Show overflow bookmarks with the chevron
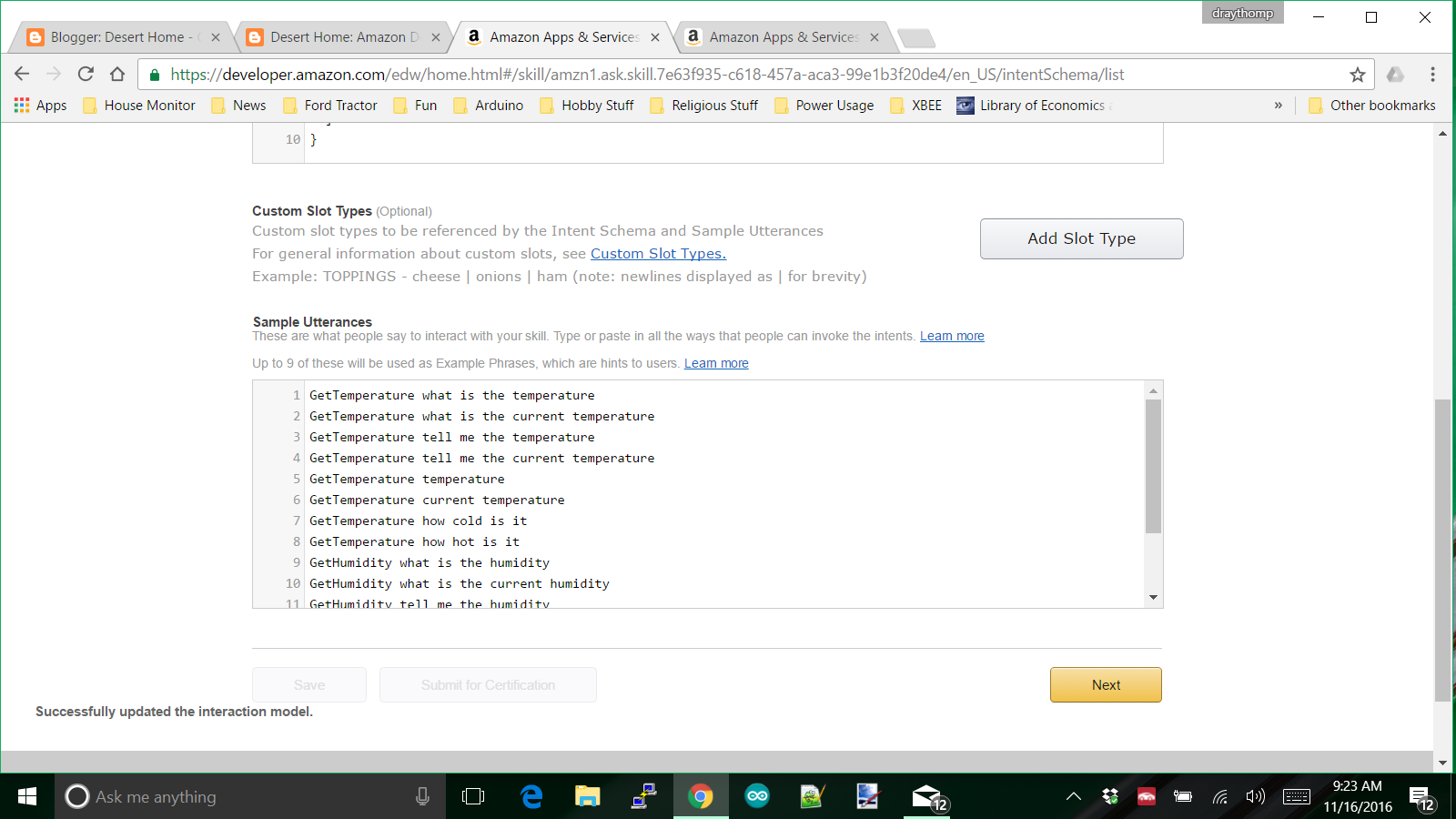 tap(1279, 105)
